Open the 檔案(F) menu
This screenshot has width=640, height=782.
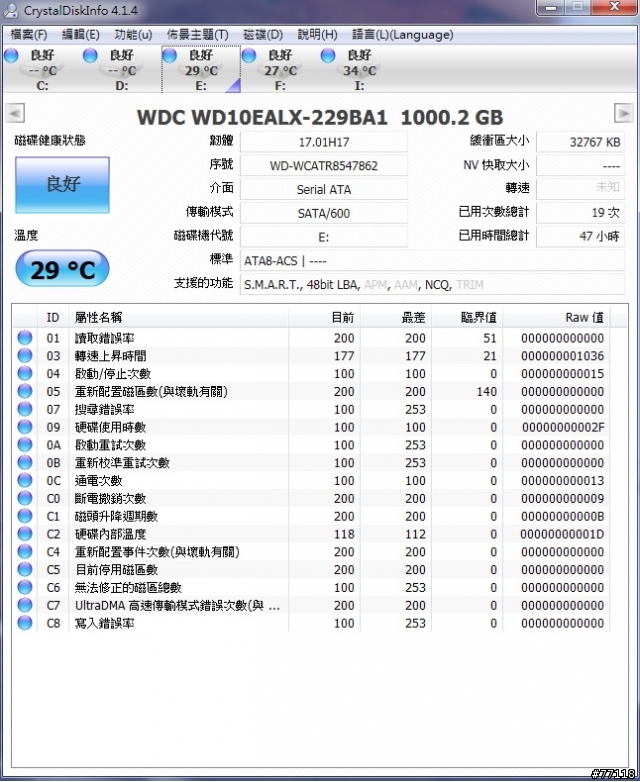[x=28, y=34]
